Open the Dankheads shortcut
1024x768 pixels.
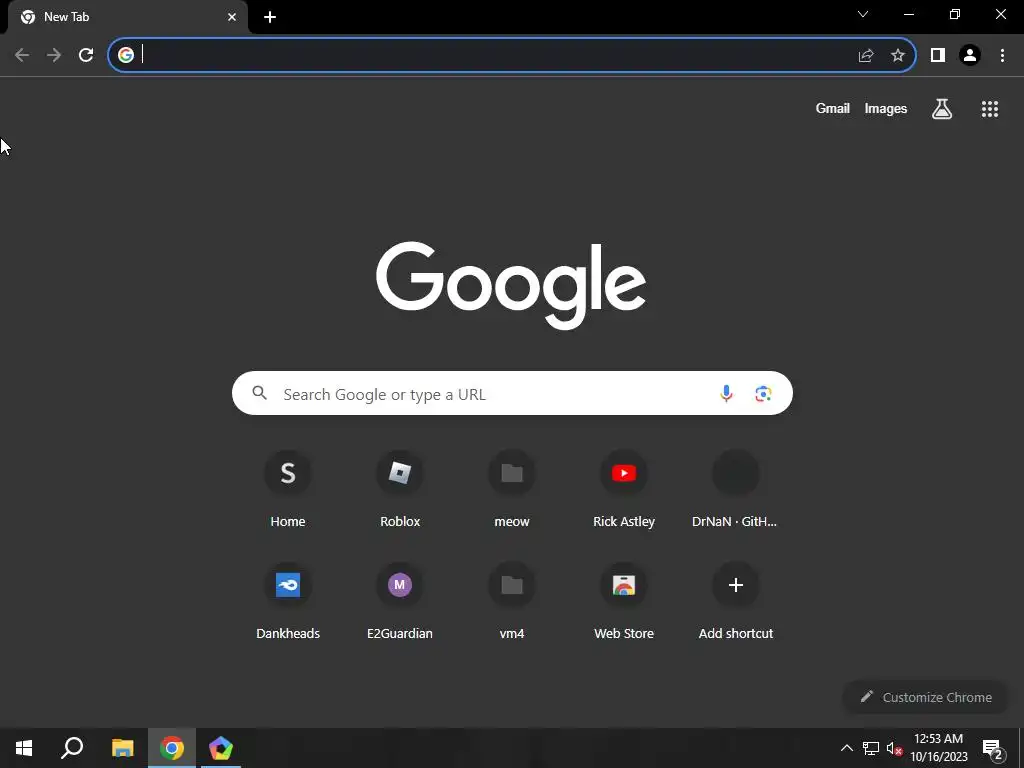288,600
